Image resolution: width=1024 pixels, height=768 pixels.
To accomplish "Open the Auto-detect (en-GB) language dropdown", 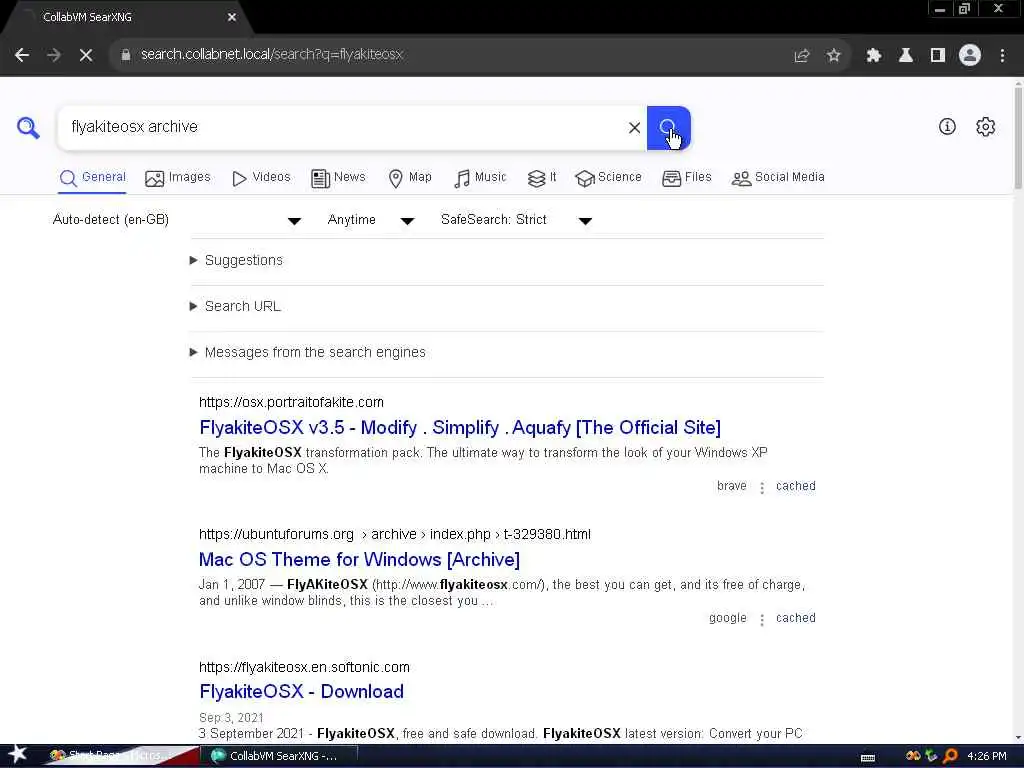I will tap(176, 220).
